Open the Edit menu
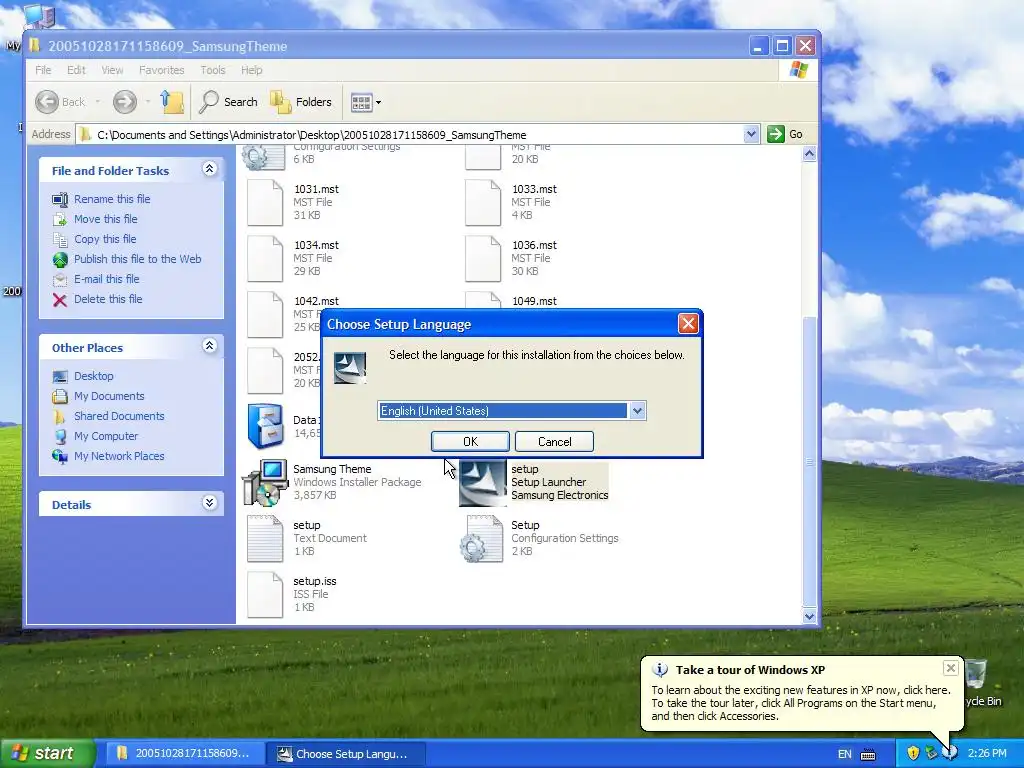Viewport: 1024px width, 768px height. point(76,70)
